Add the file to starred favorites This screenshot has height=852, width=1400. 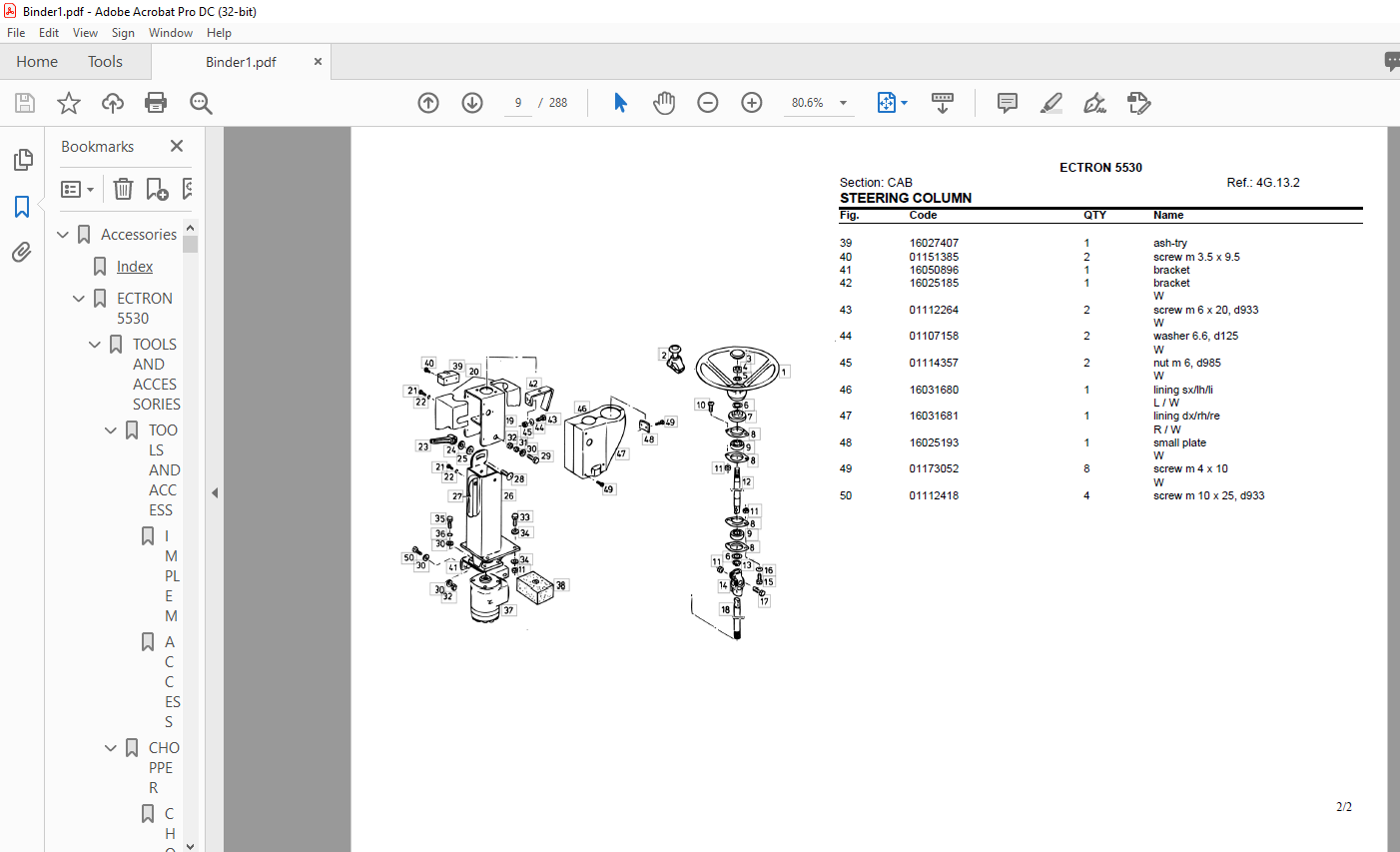69,103
